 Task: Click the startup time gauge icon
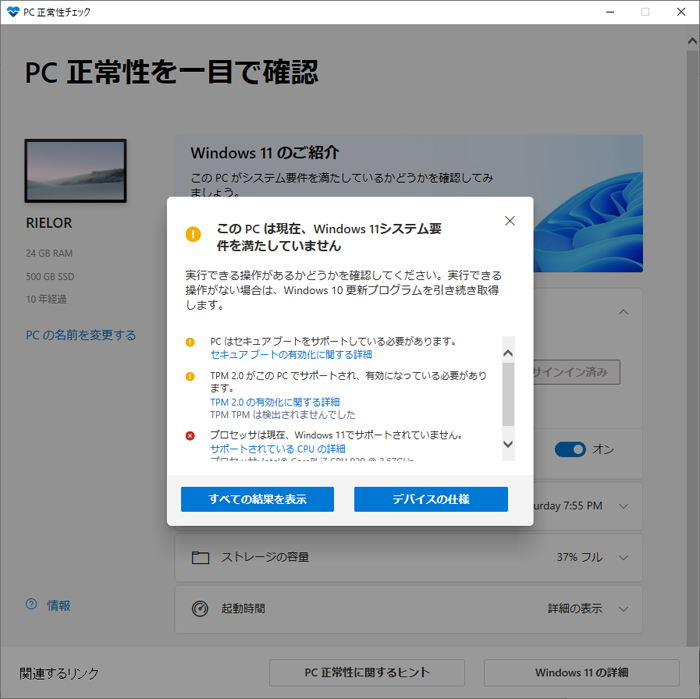tap(200, 608)
